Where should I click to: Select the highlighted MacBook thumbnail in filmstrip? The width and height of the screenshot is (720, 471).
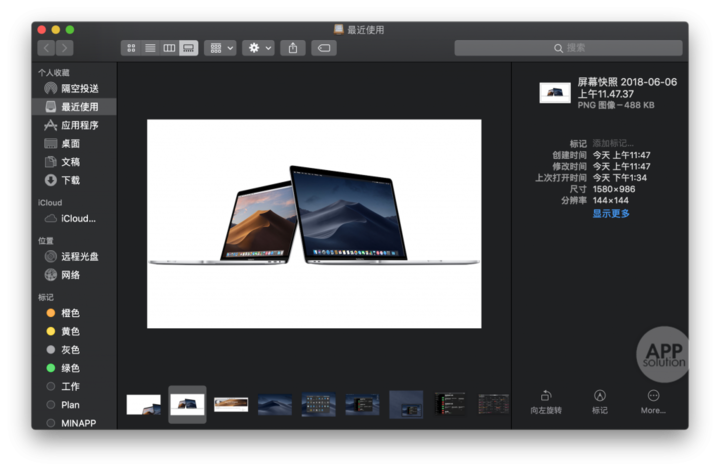click(187, 404)
